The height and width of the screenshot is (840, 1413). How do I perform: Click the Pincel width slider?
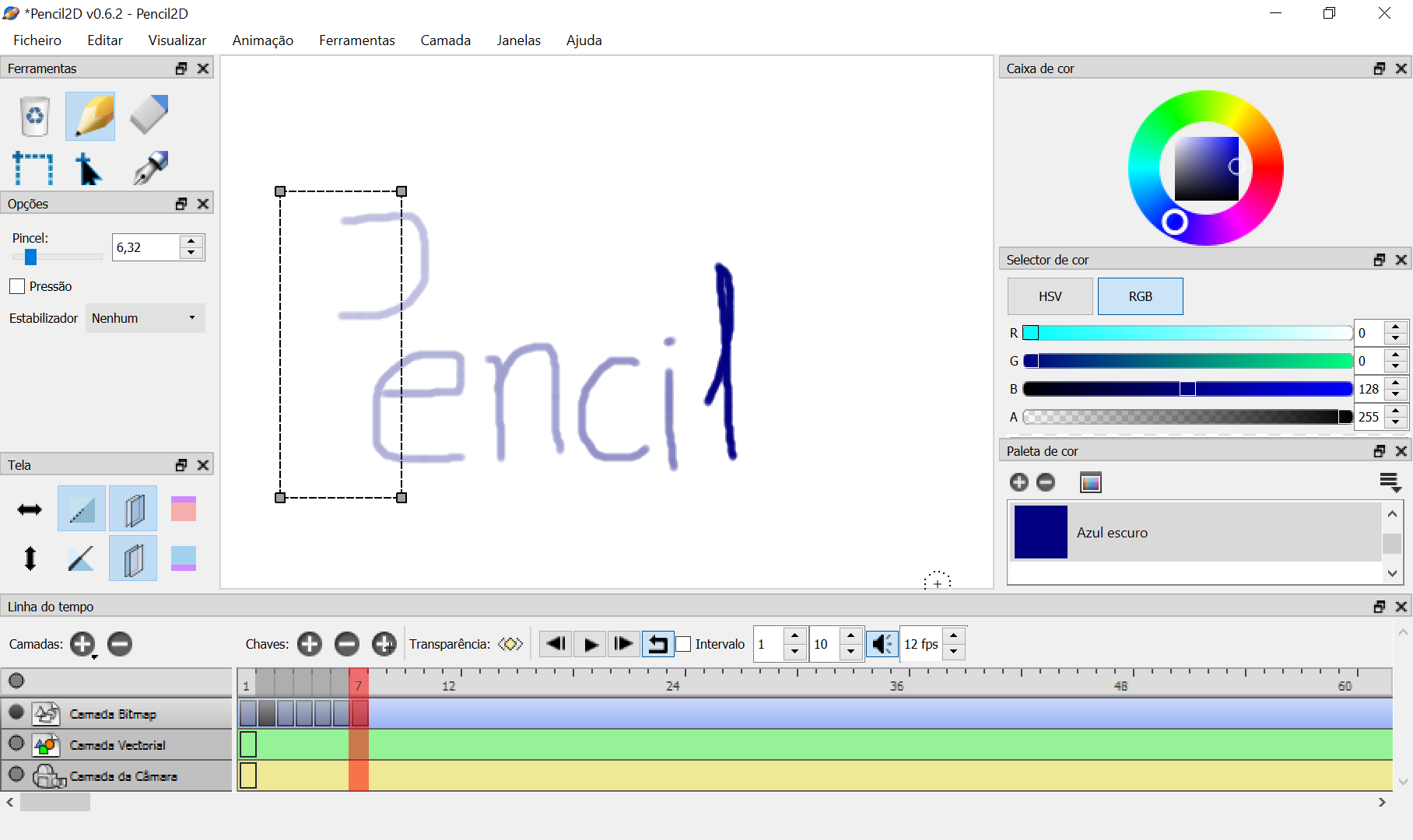pos(57,256)
